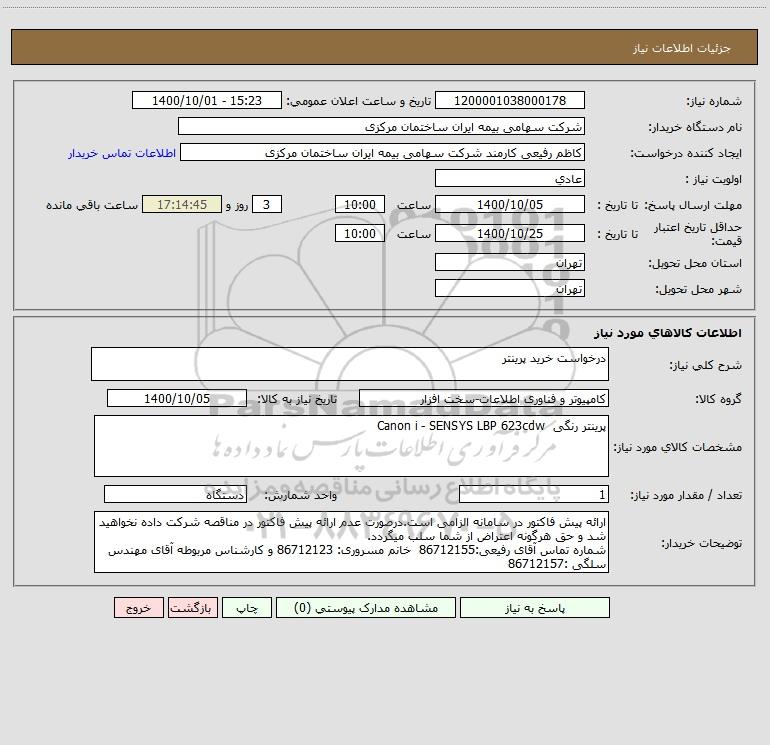This screenshot has height=745, width=770.
Task: Click goods need date 1400/10/05 field
Action: tap(177, 398)
